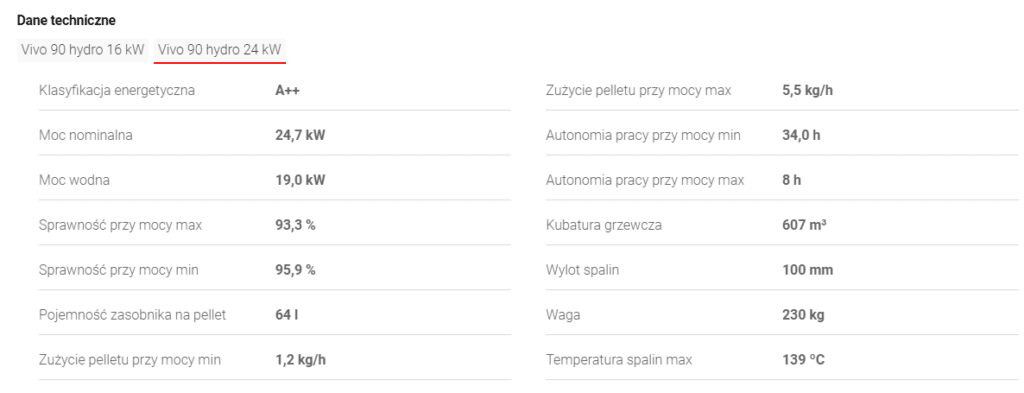
Task: Click the Dane techniczne heading
Action: pos(67,21)
